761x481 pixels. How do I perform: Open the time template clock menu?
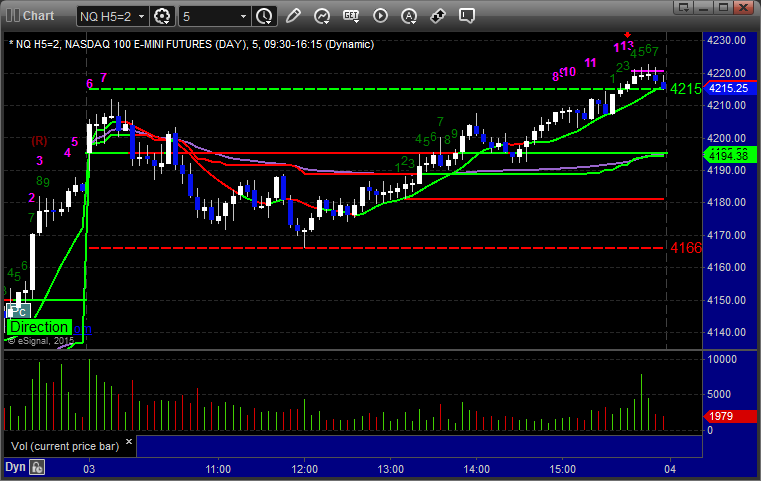(x=265, y=16)
